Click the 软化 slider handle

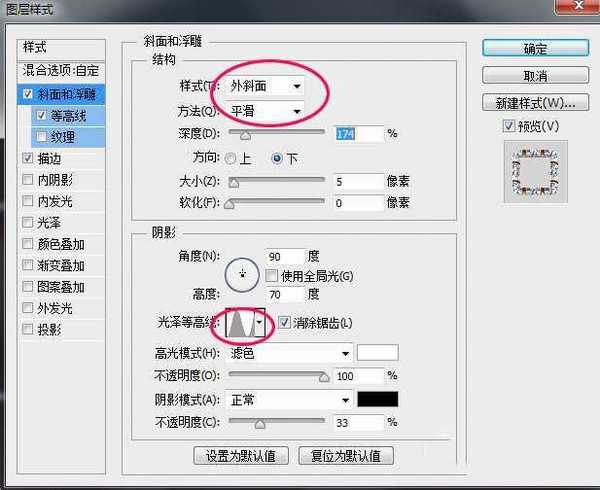(229, 204)
